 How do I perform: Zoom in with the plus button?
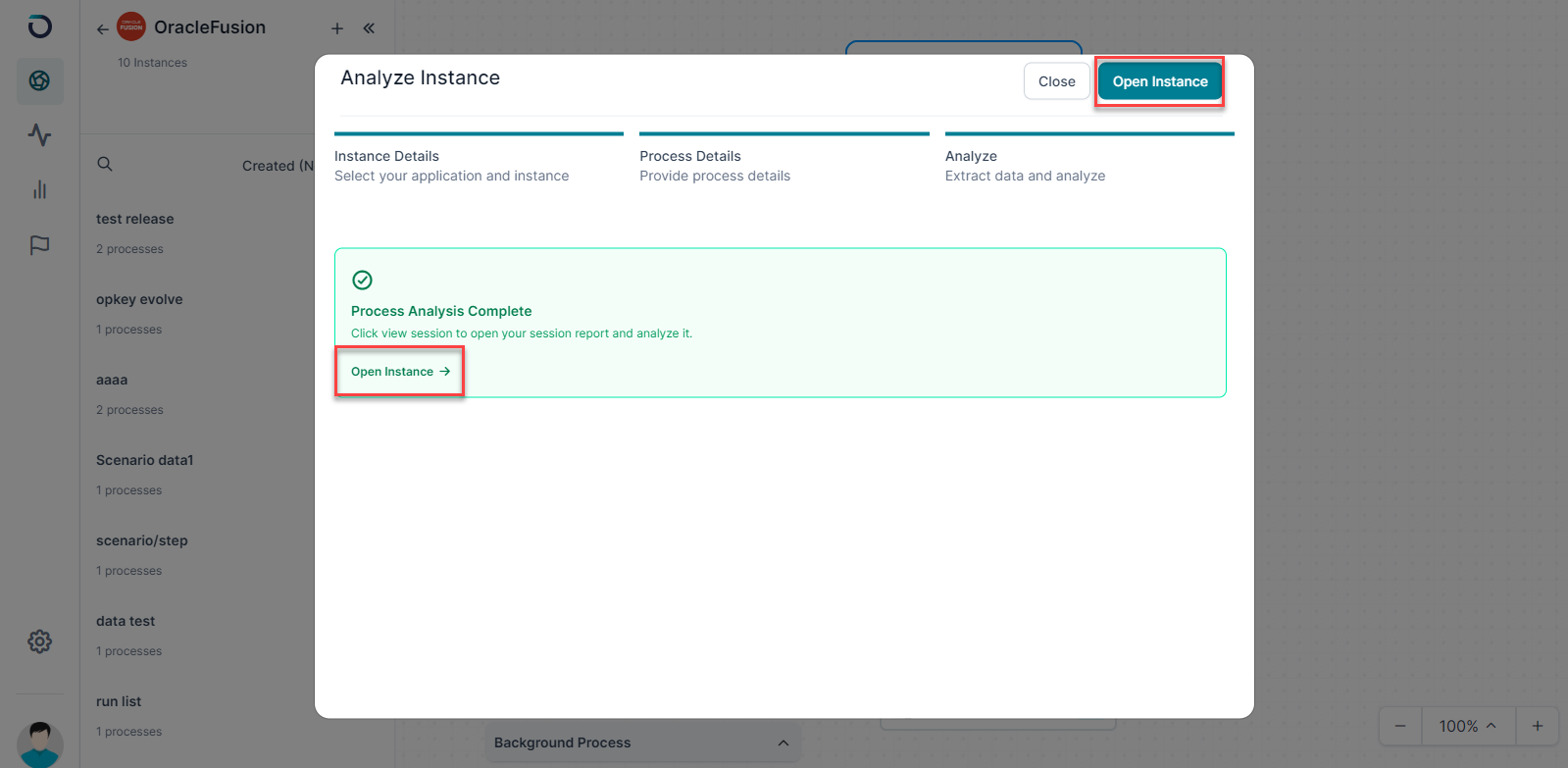point(1538,726)
